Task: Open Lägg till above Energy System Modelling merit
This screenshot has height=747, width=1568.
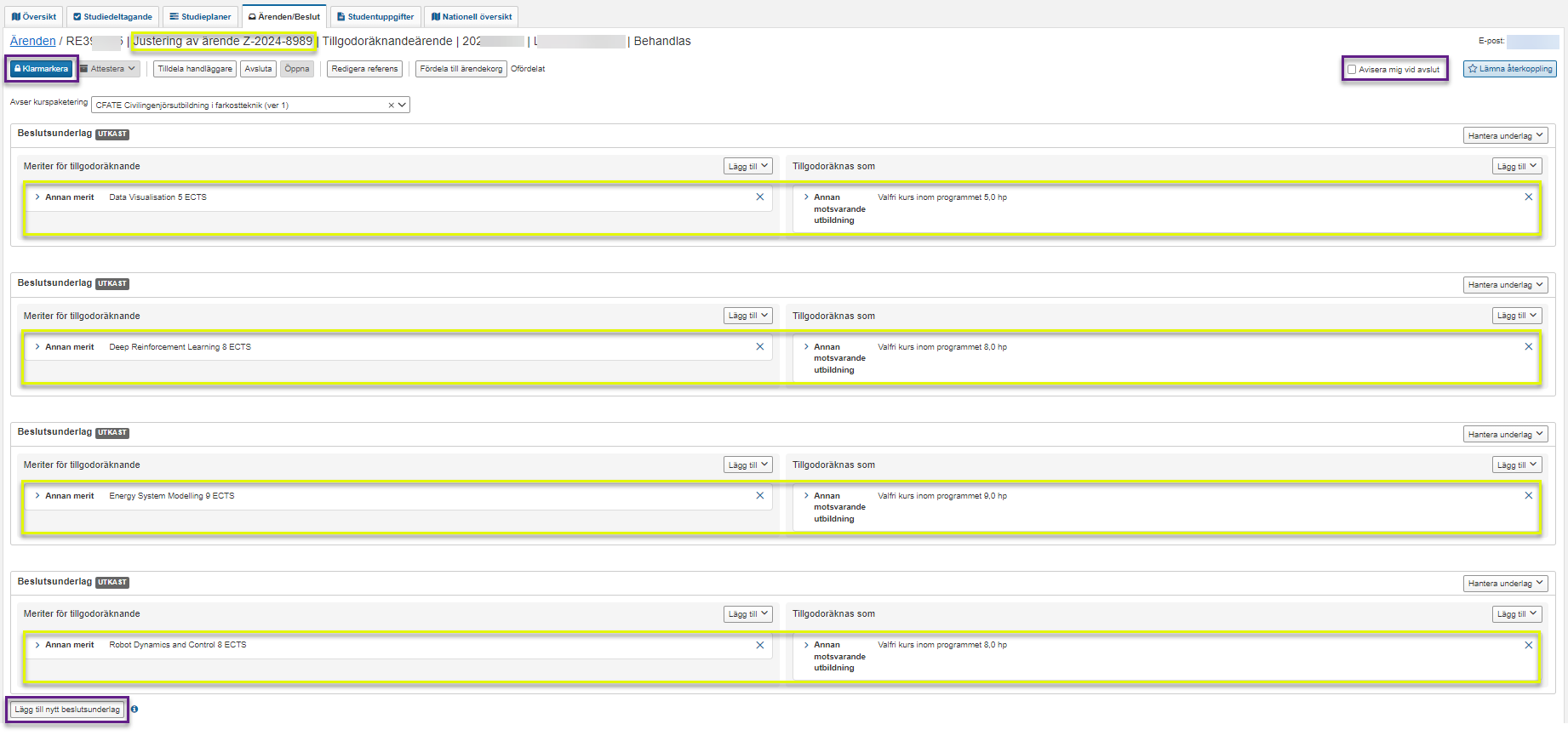Action: (x=748, y=465)
